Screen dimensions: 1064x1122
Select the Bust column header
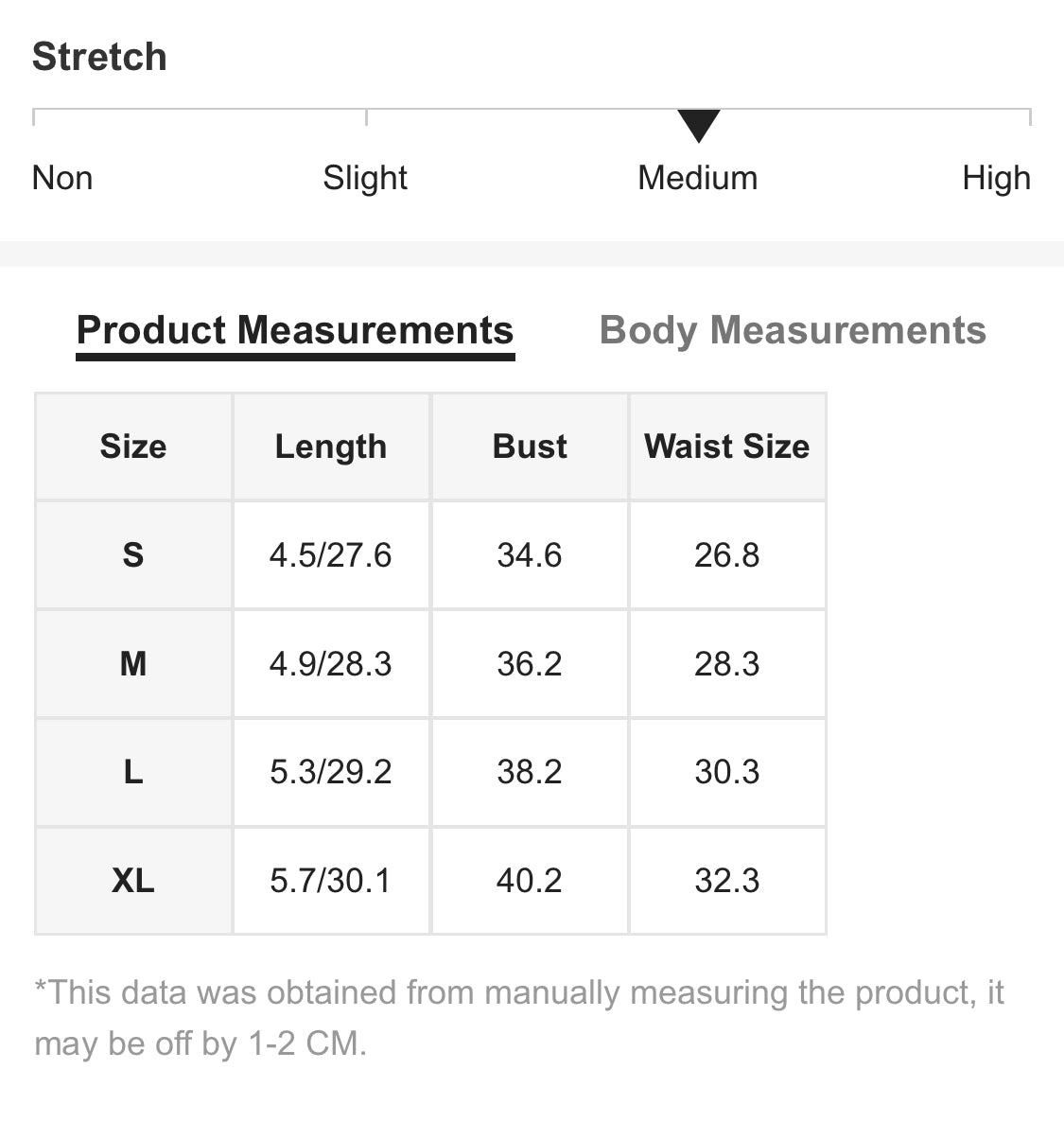point(530,447)
